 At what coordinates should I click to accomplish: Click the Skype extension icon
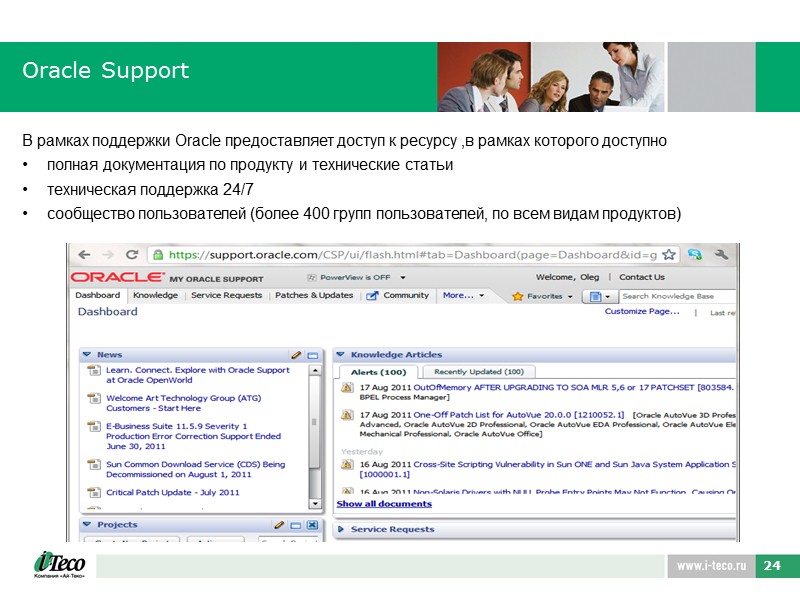pyautogui.click(x=694, y=254)
